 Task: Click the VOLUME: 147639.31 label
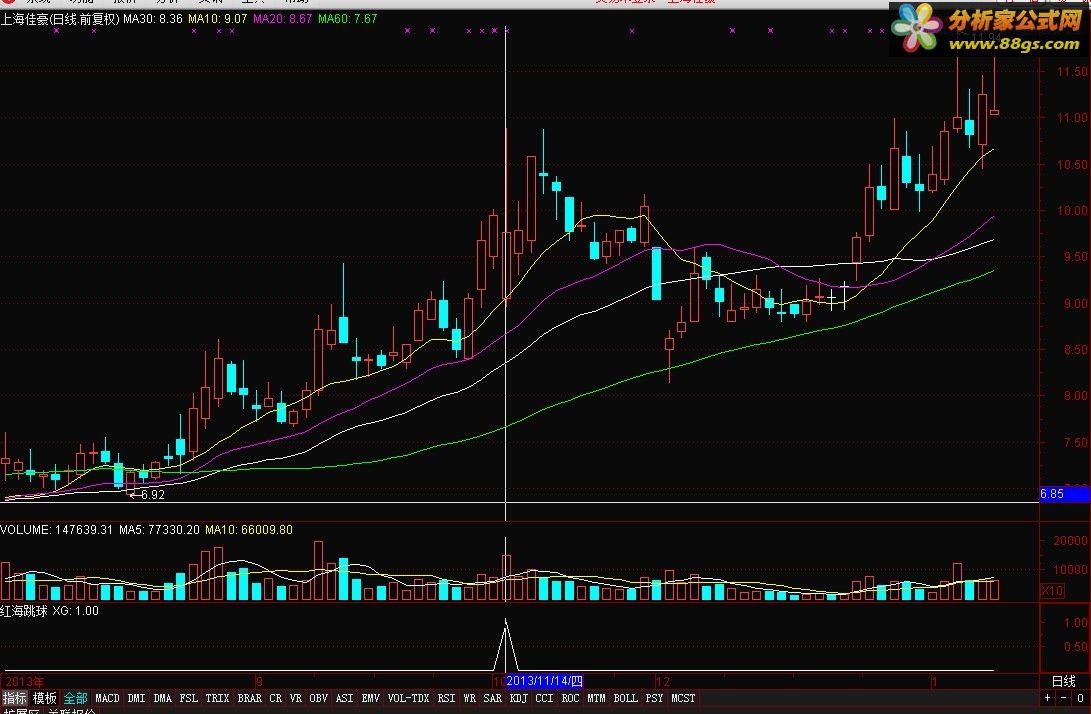pos(56,530)
